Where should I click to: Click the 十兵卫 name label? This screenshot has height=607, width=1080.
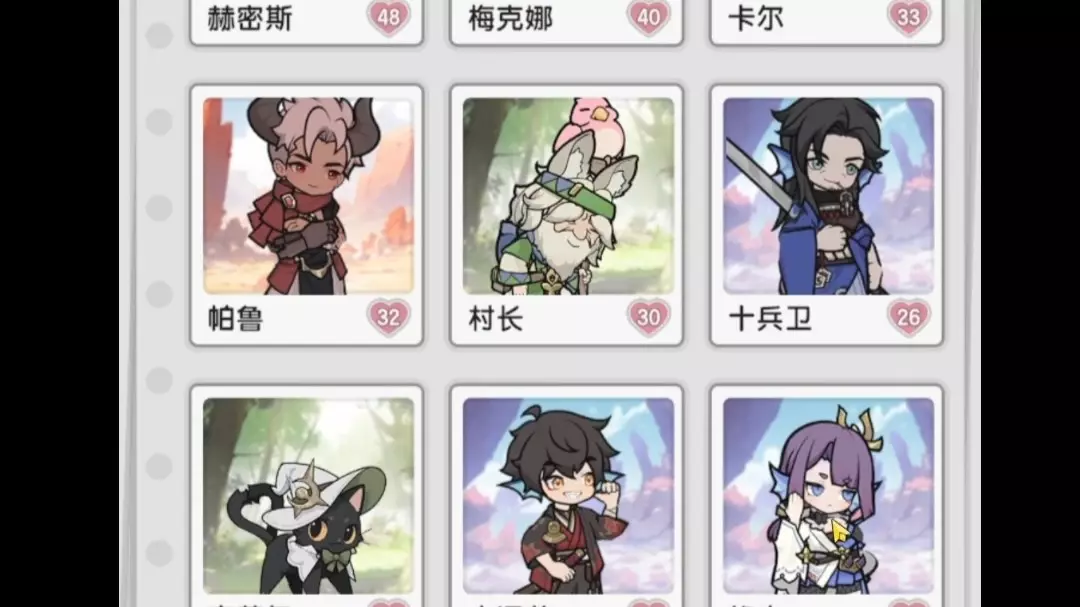(x=770, y=319)
